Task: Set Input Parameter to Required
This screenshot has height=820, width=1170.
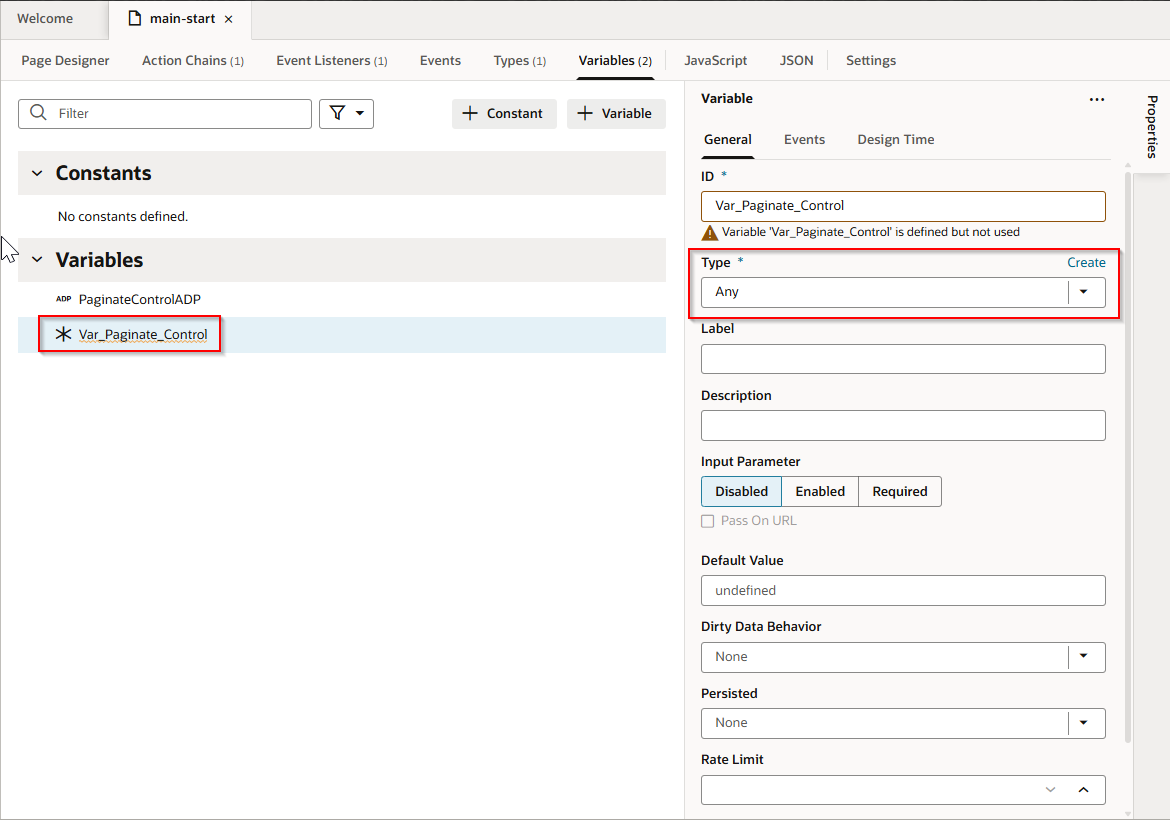Action: pyautogui.click(x=899, y=491)
